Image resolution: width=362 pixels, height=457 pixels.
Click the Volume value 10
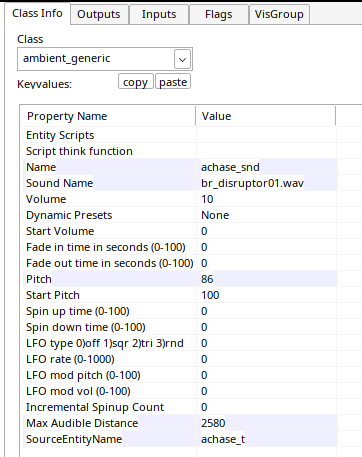[207, 199]
